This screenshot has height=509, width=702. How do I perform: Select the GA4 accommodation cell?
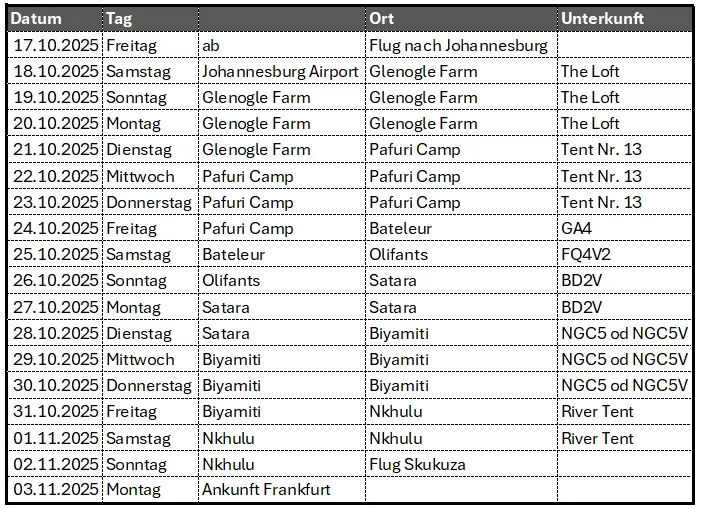(625, 228)
